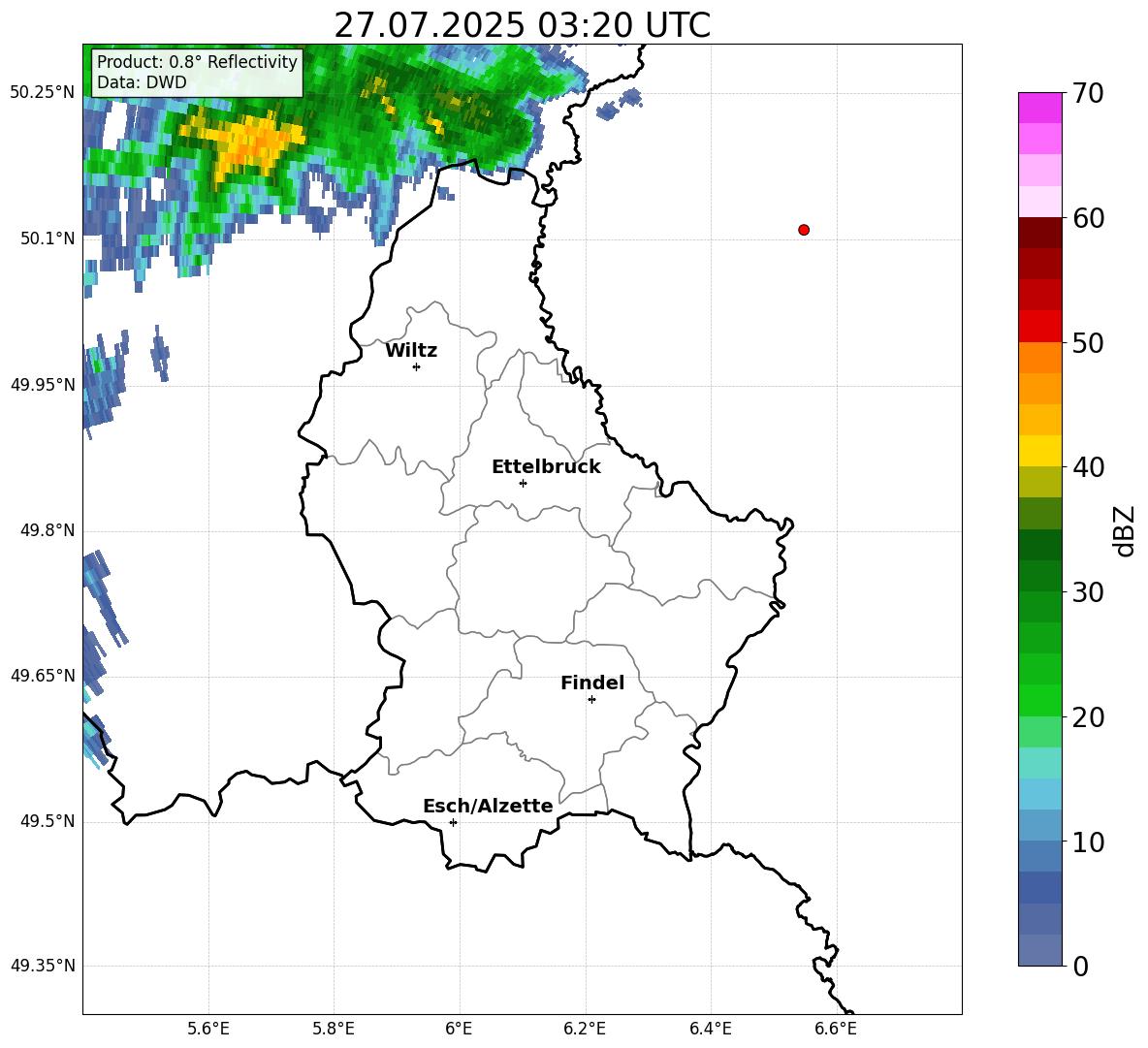
Task: Click the 40 tick on colorbar
Action: [x=1088, y=467]
